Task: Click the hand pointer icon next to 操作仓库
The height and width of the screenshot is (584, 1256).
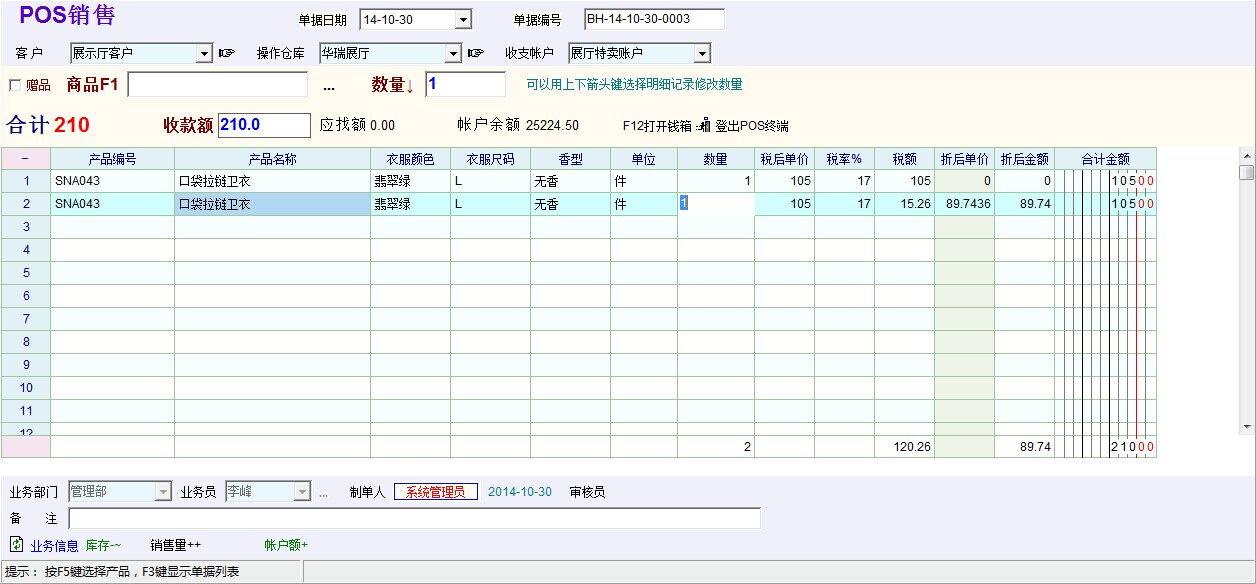Action: [476, 53]
